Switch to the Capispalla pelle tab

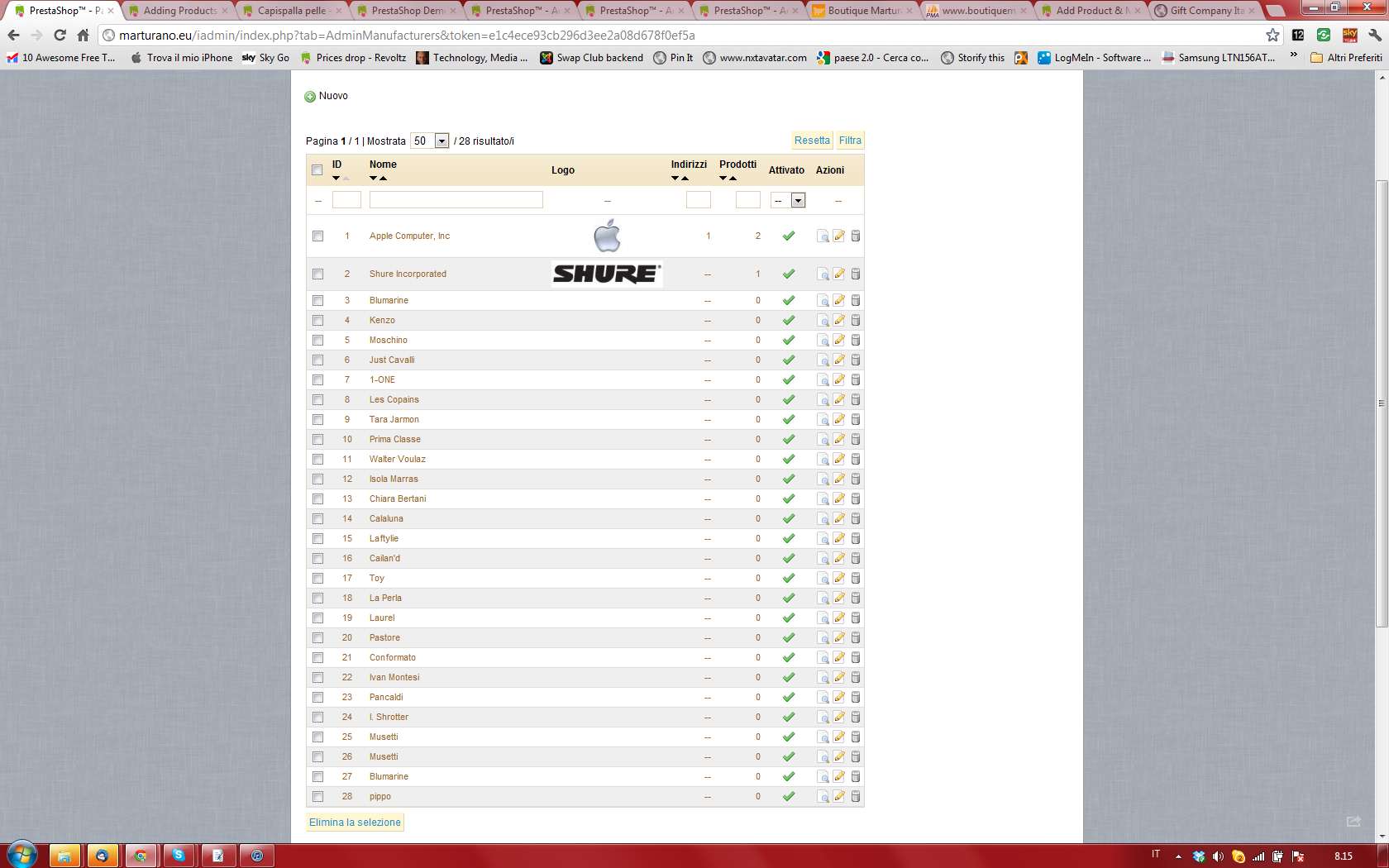(293, 11)
